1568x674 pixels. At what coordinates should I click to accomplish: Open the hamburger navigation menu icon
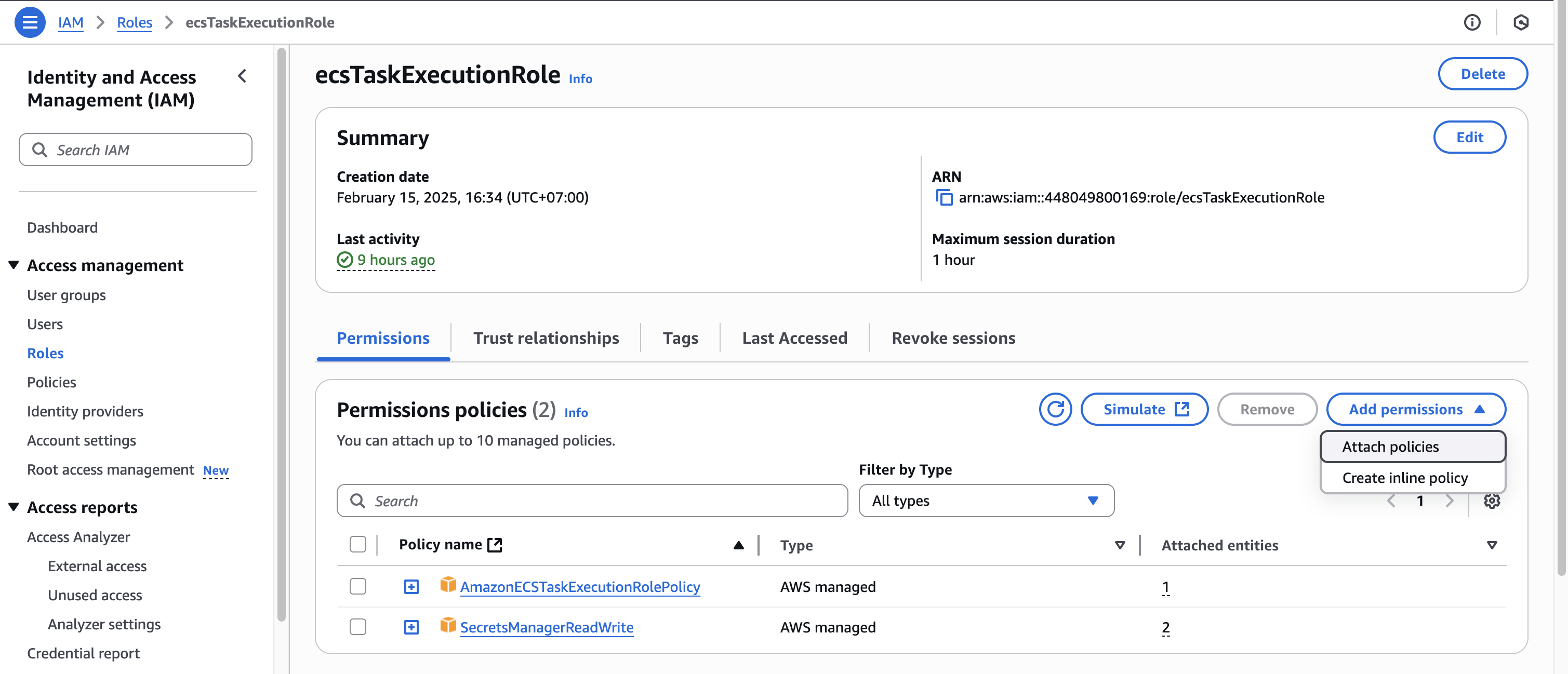click(x=30, y=22)
